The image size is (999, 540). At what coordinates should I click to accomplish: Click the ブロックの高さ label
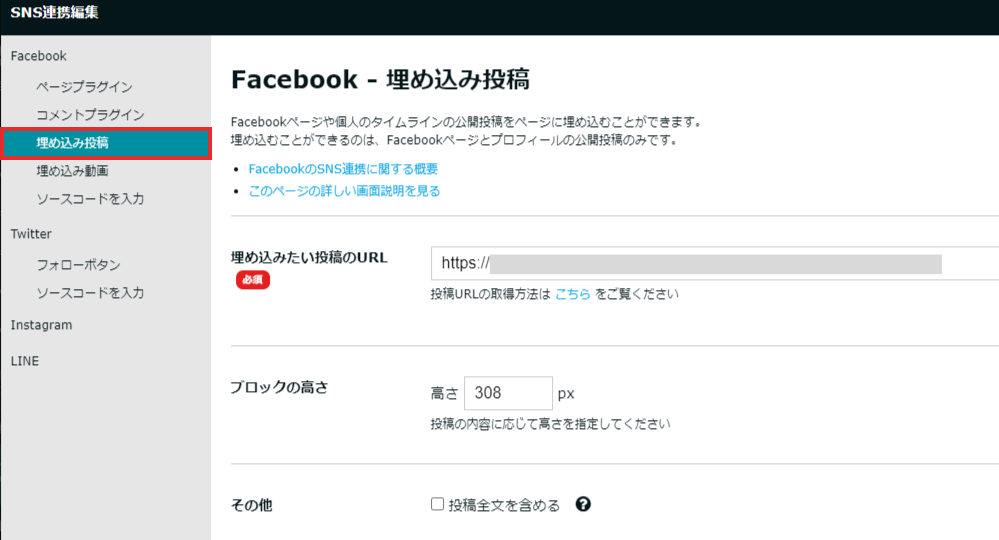279,387
